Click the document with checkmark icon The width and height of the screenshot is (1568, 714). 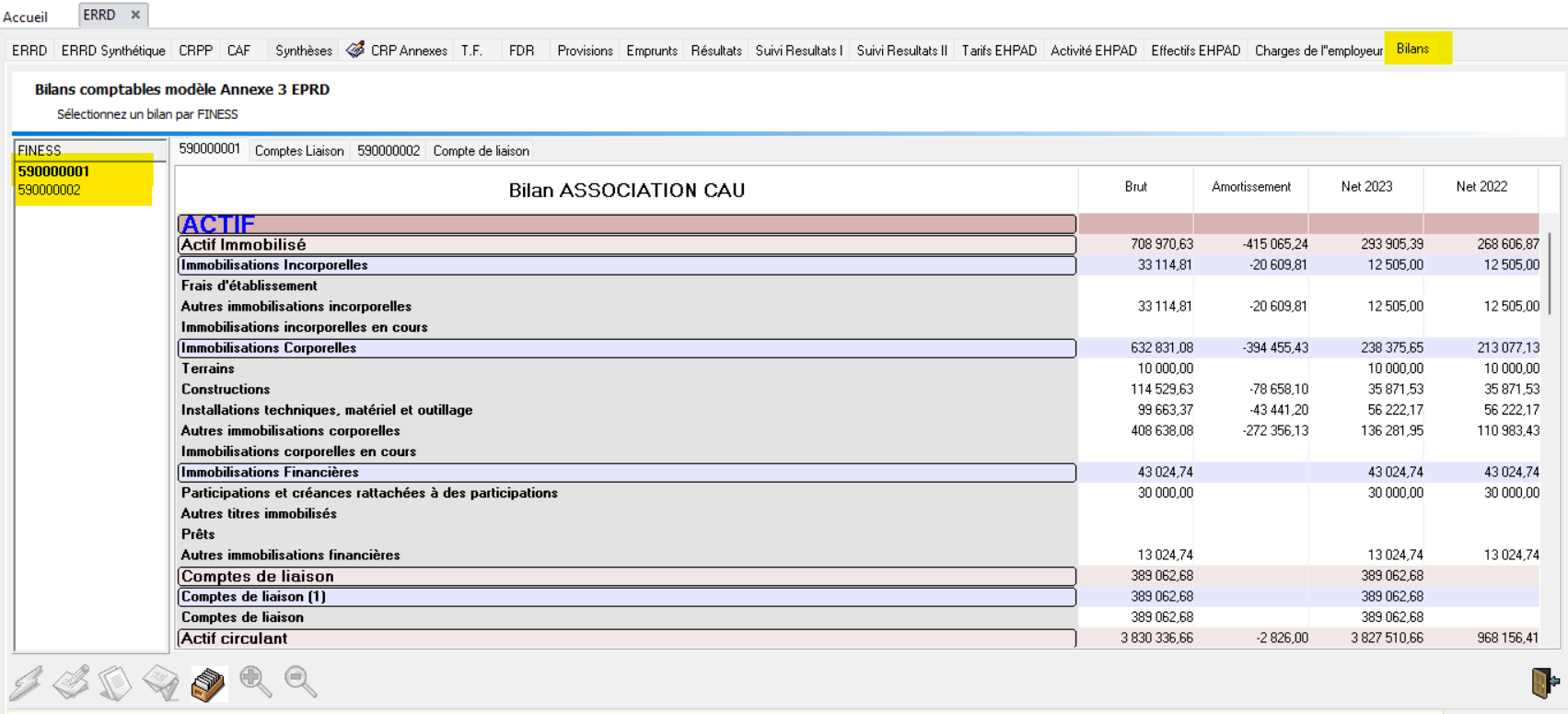pos(161,684)
